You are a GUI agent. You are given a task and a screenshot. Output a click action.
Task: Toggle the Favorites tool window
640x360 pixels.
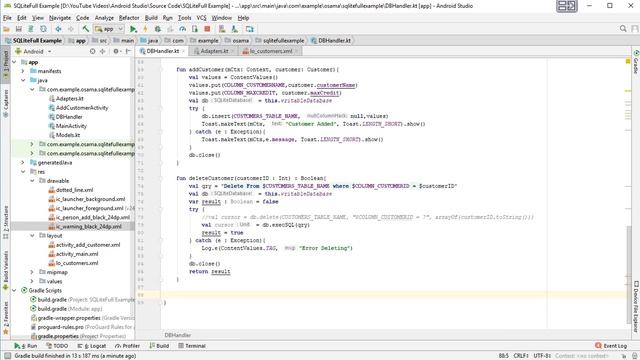click(6, 318)
